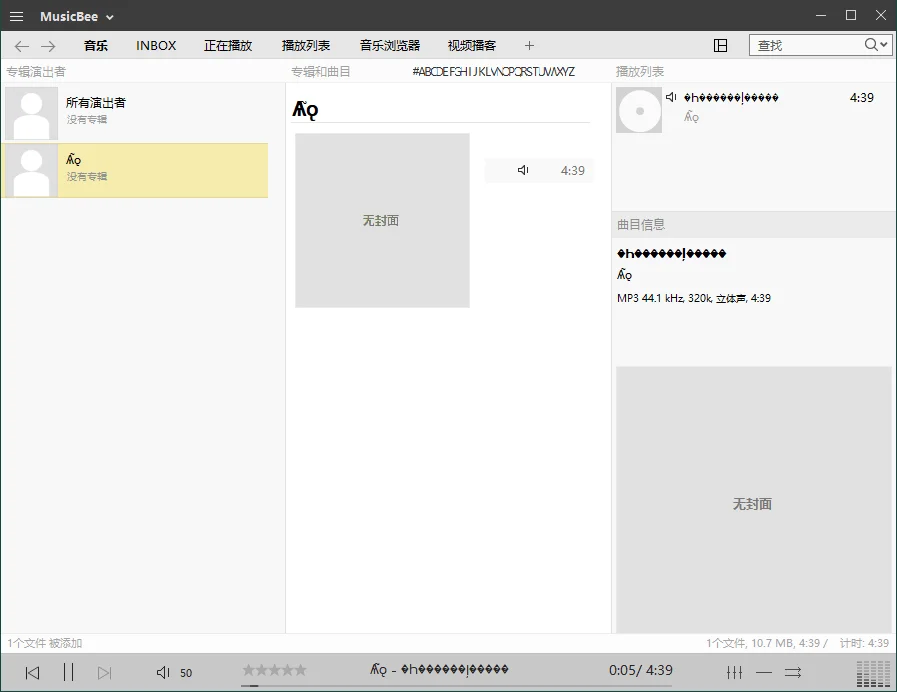Viewport: 897px width, 692px height.
Task: Click the spectrum visualizer in the bottom corner
Action: point(872,671)
